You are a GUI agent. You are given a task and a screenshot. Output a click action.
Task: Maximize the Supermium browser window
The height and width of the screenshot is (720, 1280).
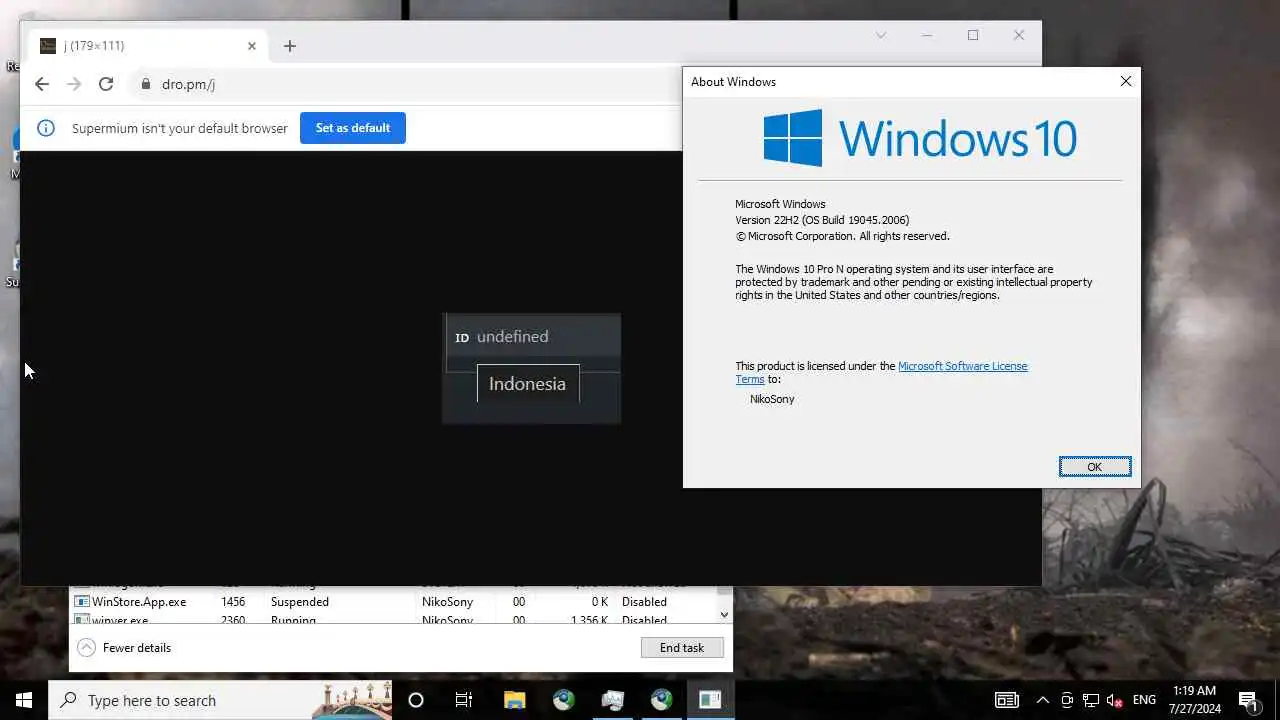(973, 35)
